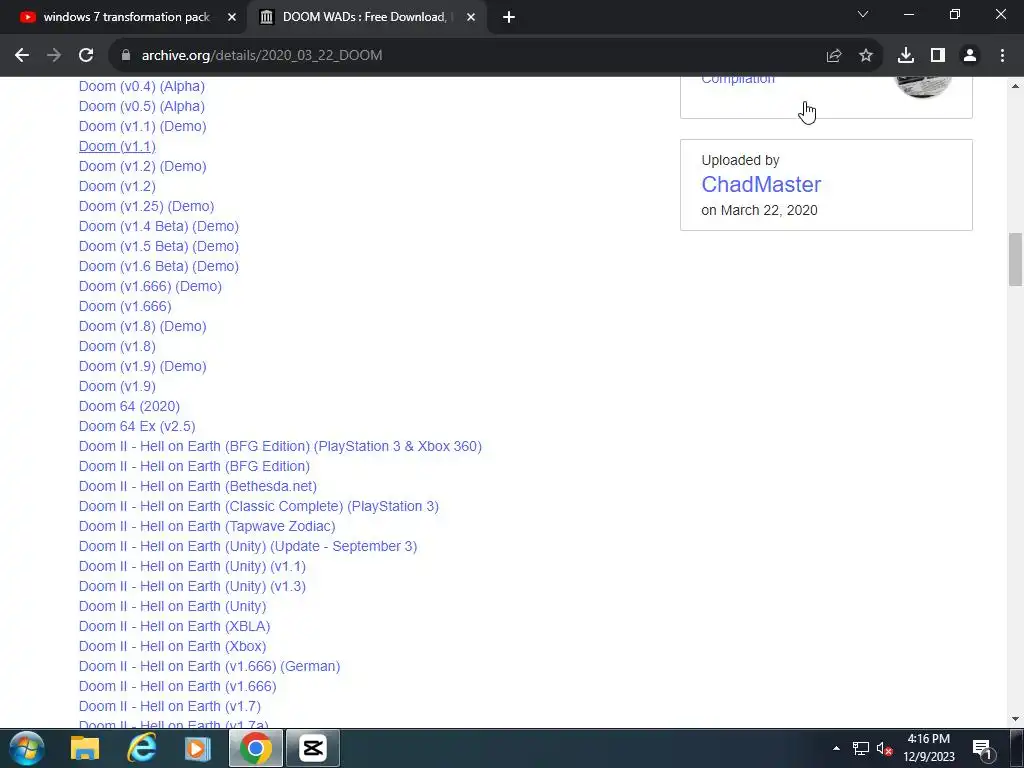
Task: Click the show desktop strip on the taskbar
Action: click(1016, 748)
